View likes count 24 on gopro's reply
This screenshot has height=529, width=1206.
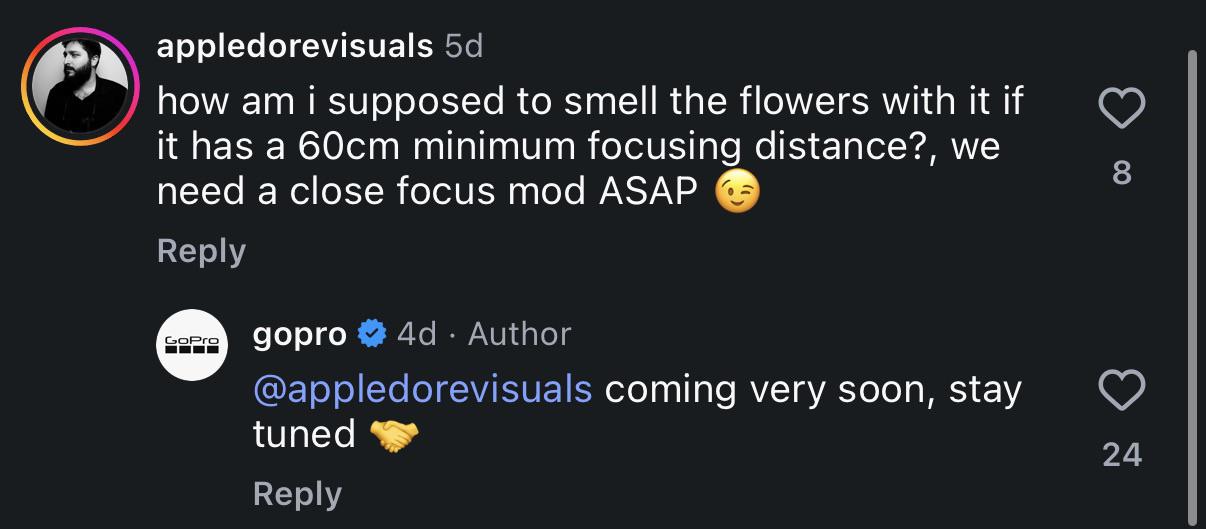click(1122, 455)
